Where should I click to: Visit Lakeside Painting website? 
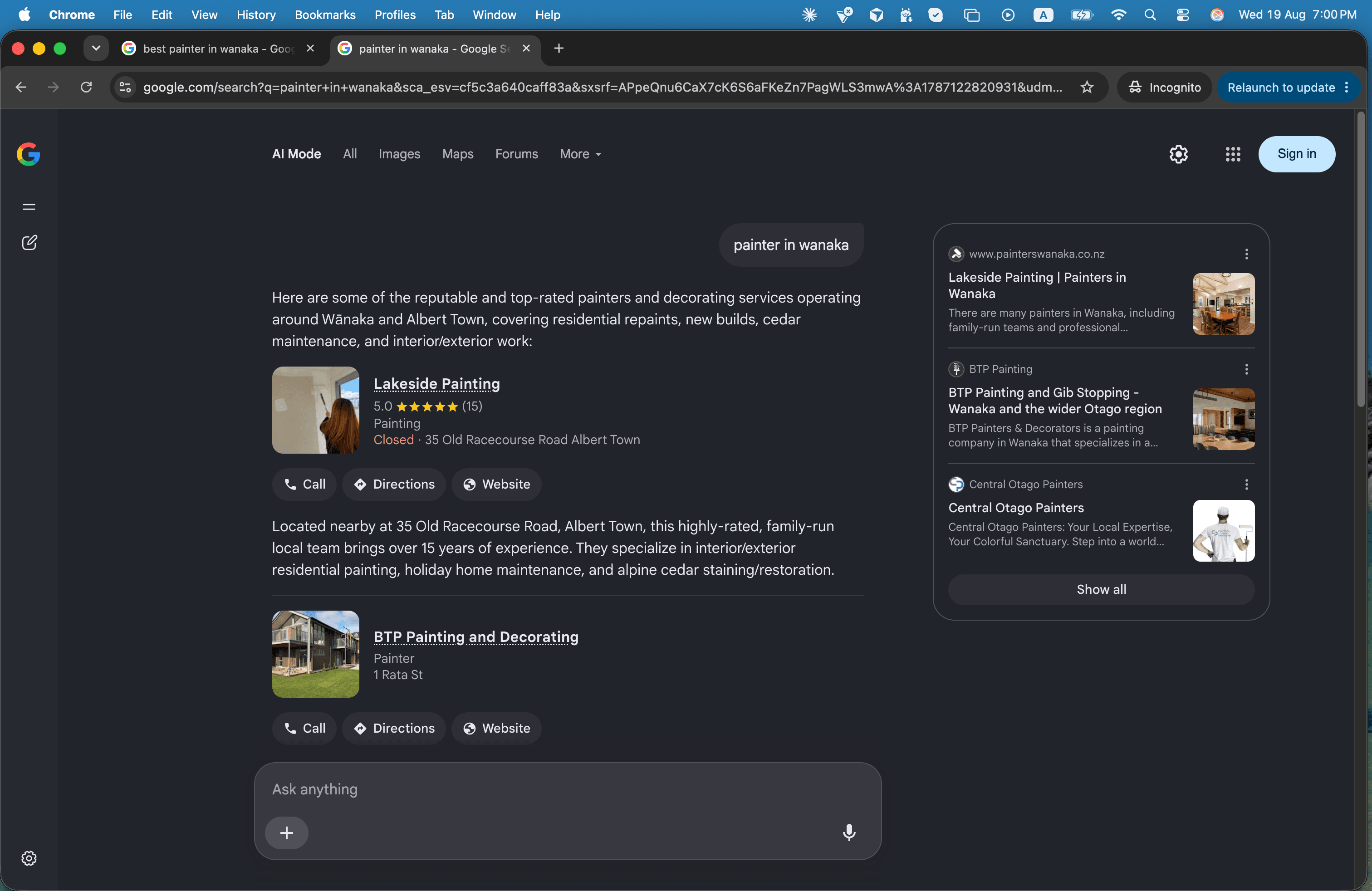pos(496,484)
